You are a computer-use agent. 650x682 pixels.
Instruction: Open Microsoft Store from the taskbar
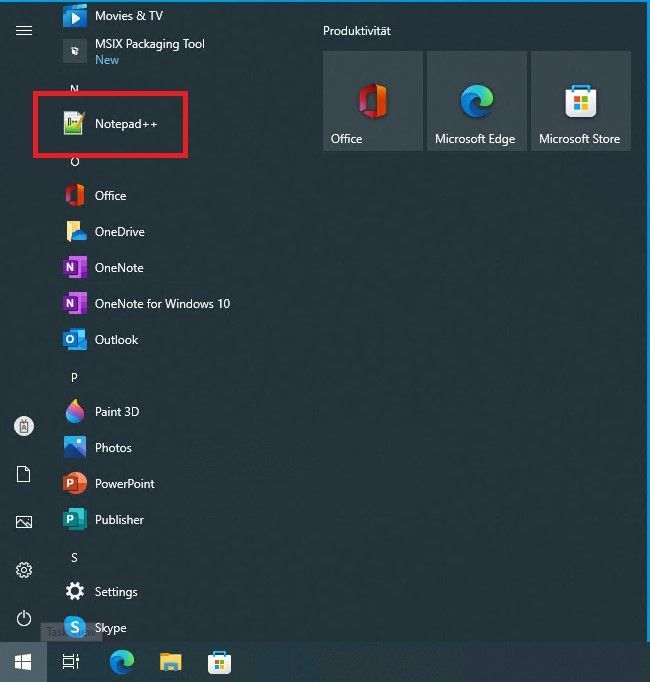[219, 662]
